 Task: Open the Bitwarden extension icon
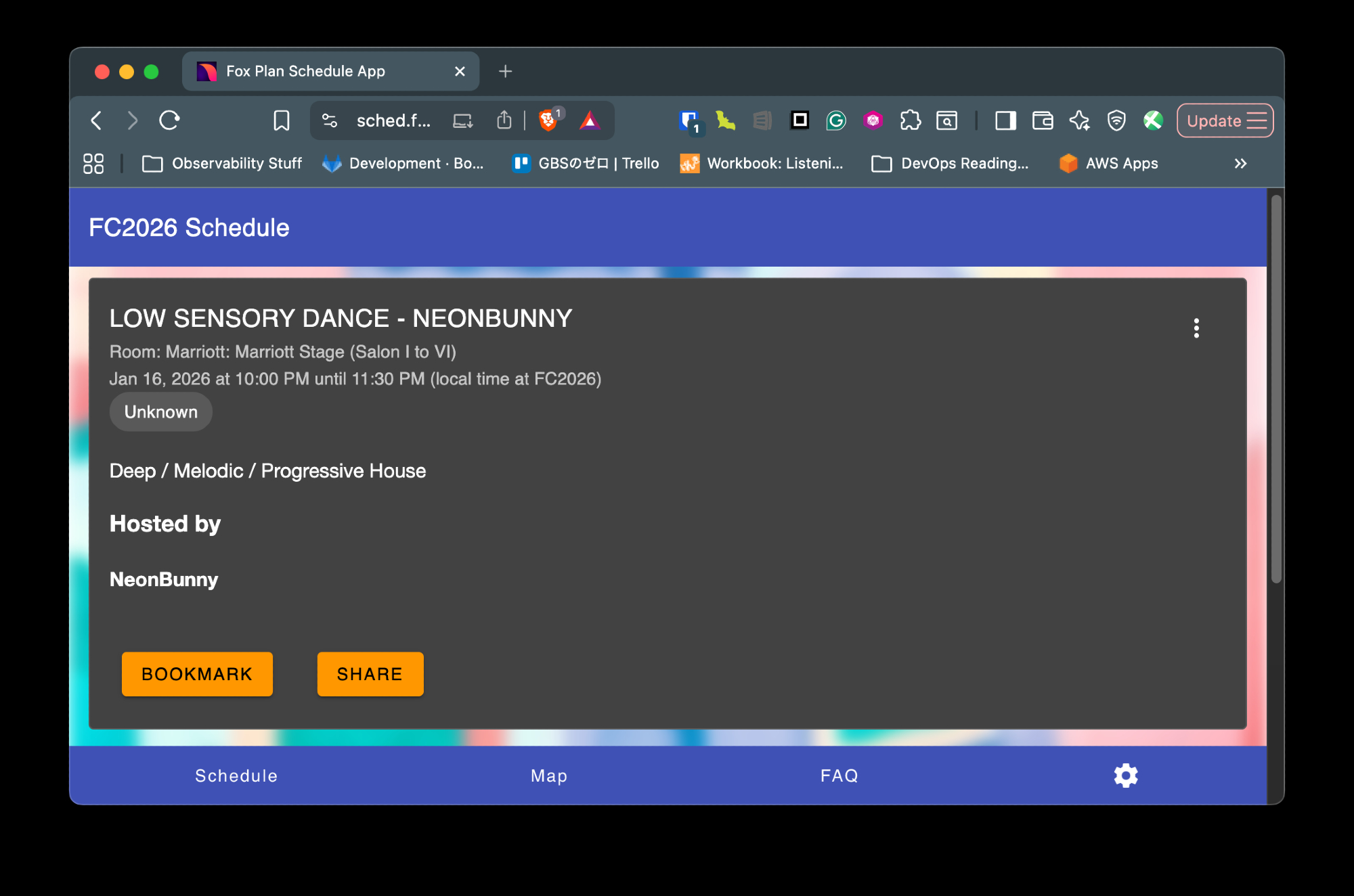689,120
